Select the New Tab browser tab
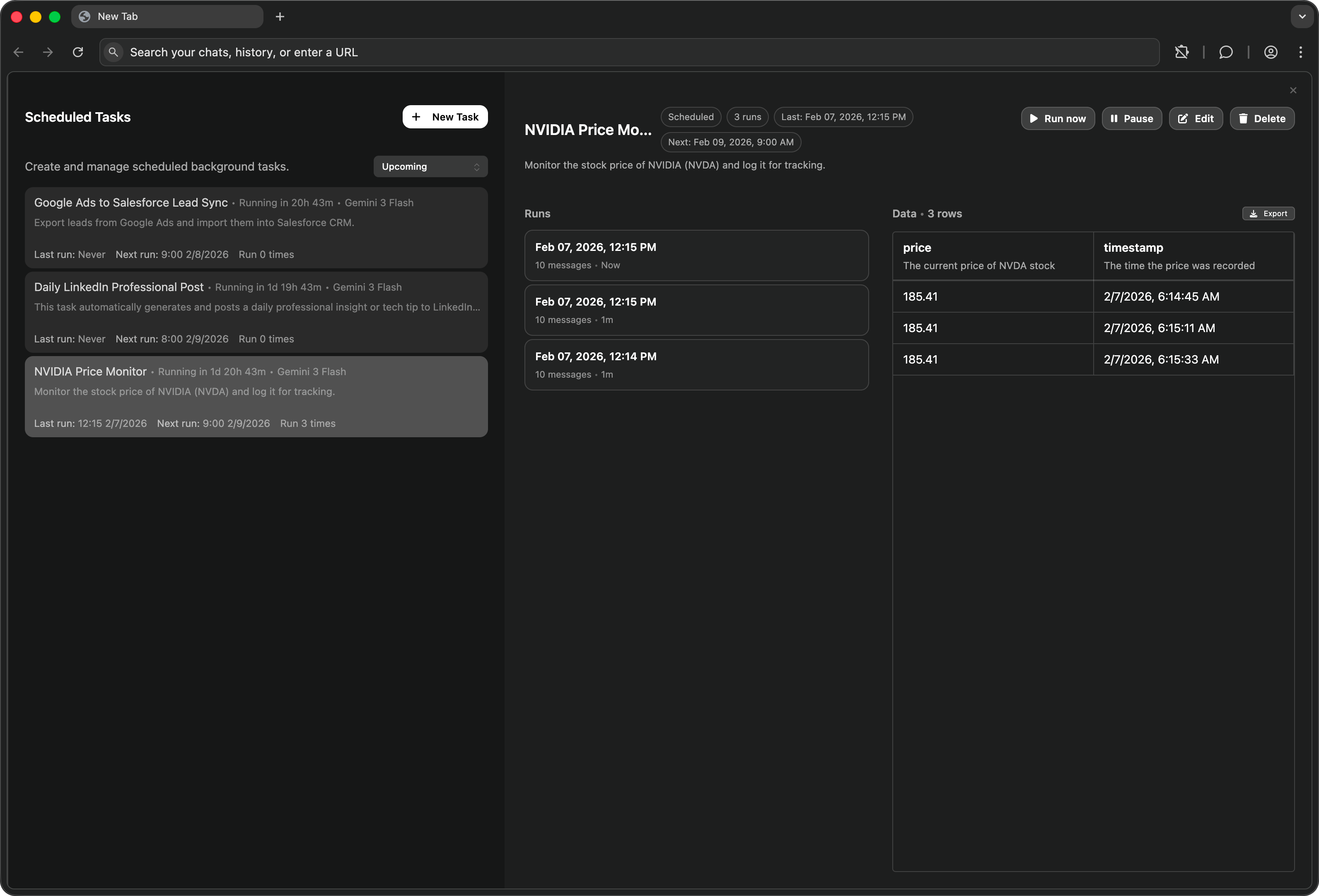Image resolution: width=1319 pixels, height=896 pixels. coord(167,17)
